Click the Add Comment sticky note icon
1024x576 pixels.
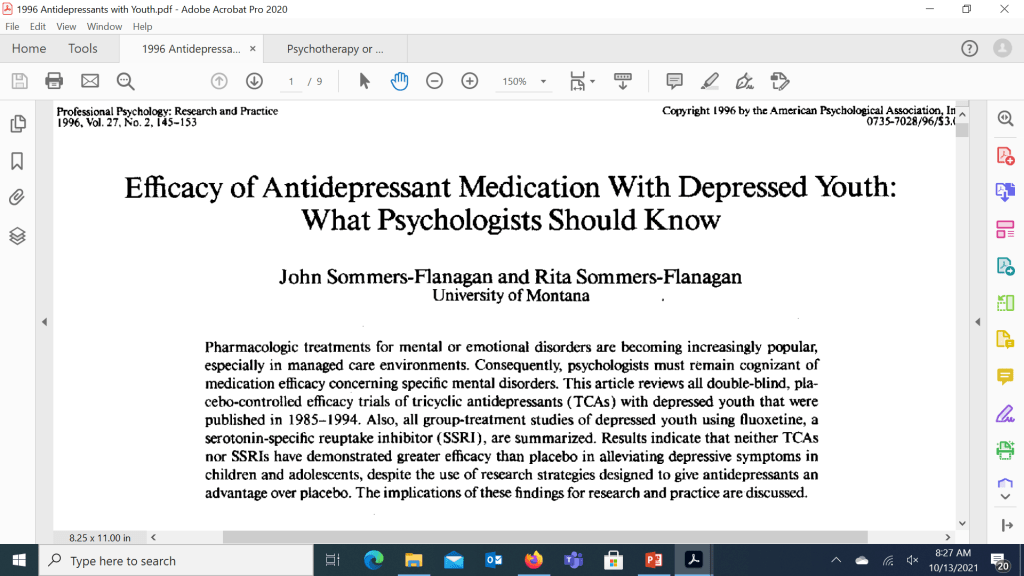[674, 81]
